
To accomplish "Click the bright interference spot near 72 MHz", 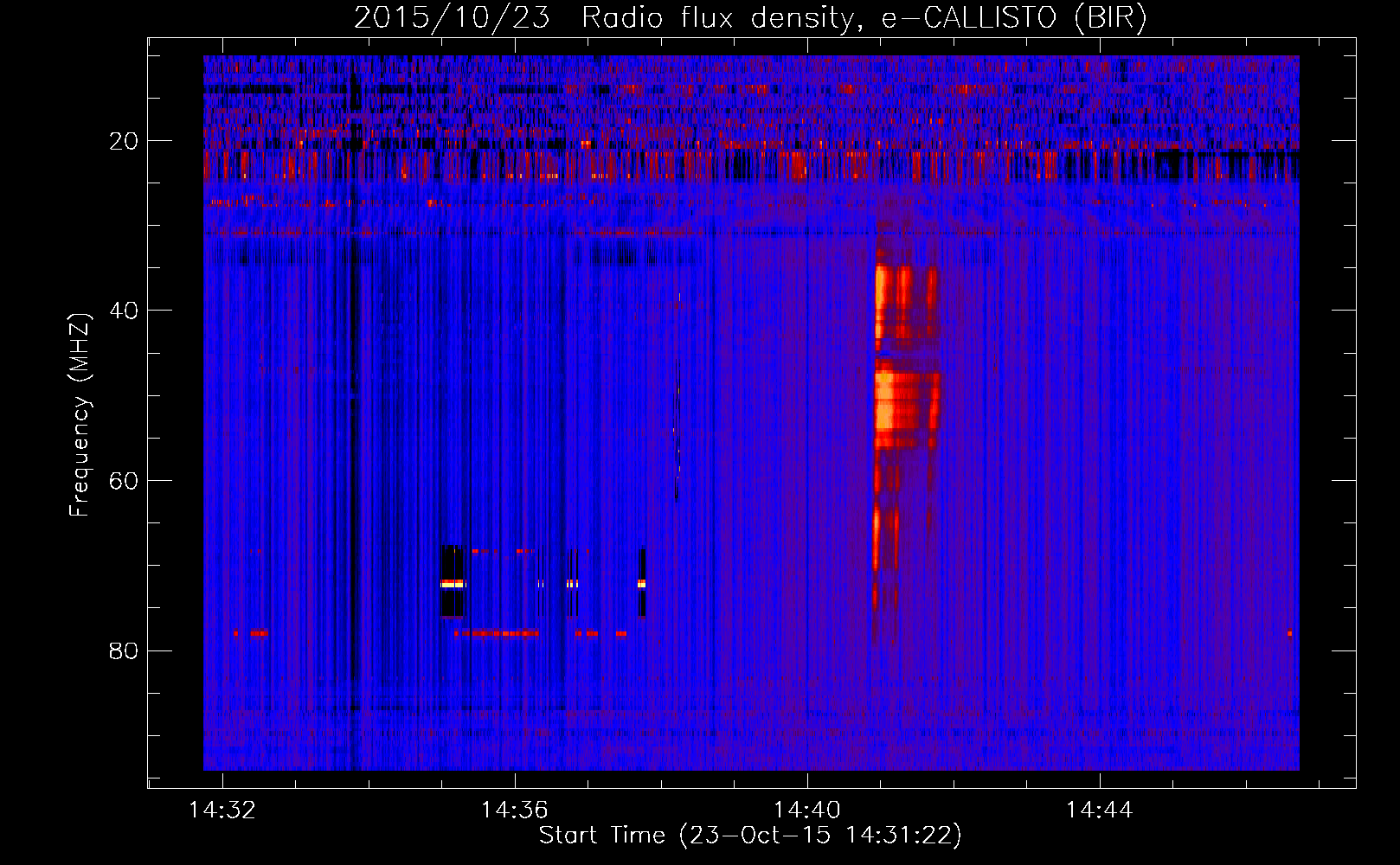I will (453, 584).
